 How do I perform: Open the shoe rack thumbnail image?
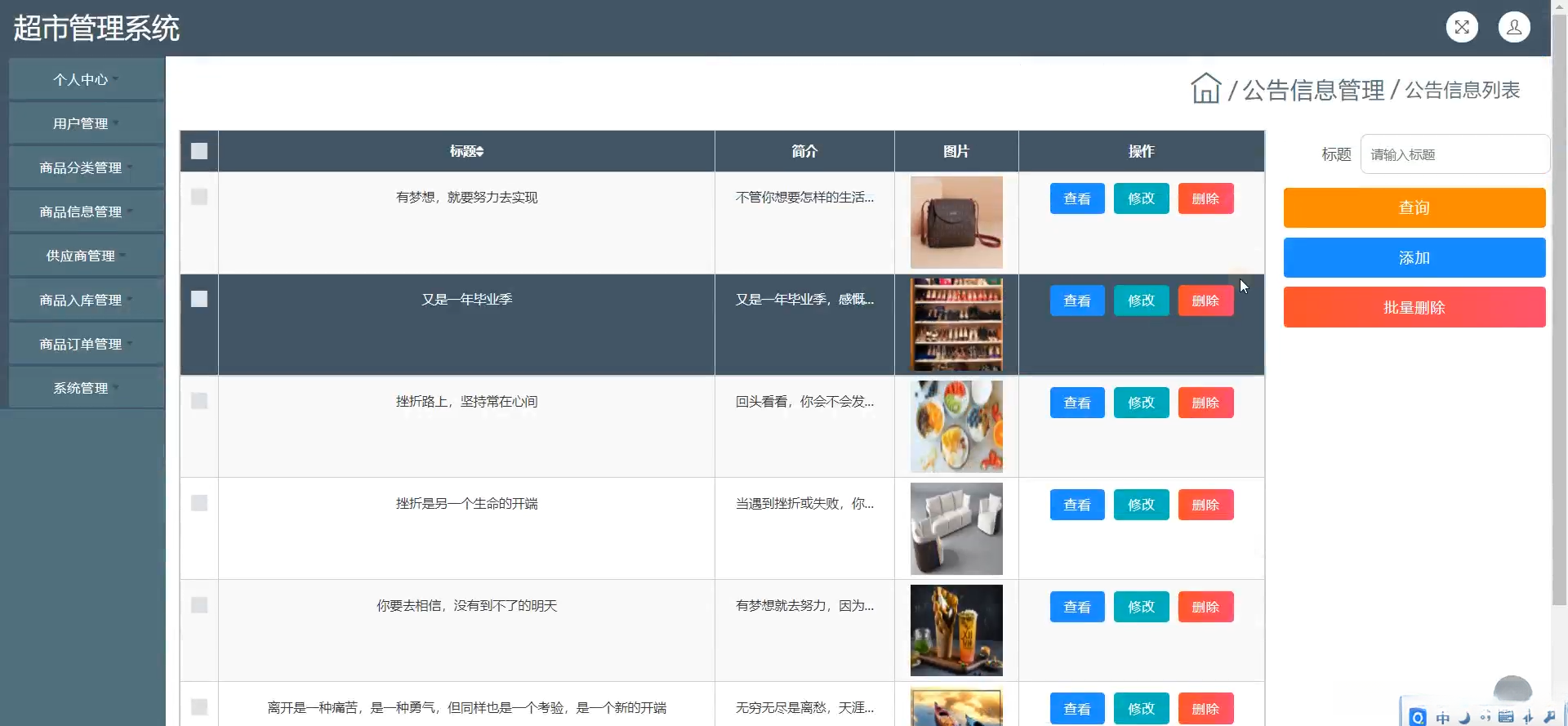point(956,324)
